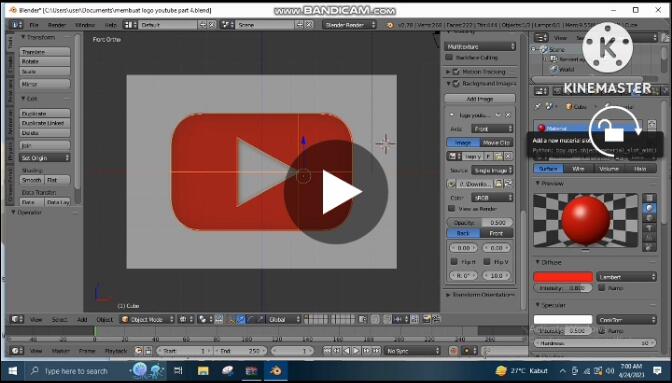672x383 pixels.
Task: Click the Duplicate Linked button
Action: pyautogui.click(x=45, y=123)
